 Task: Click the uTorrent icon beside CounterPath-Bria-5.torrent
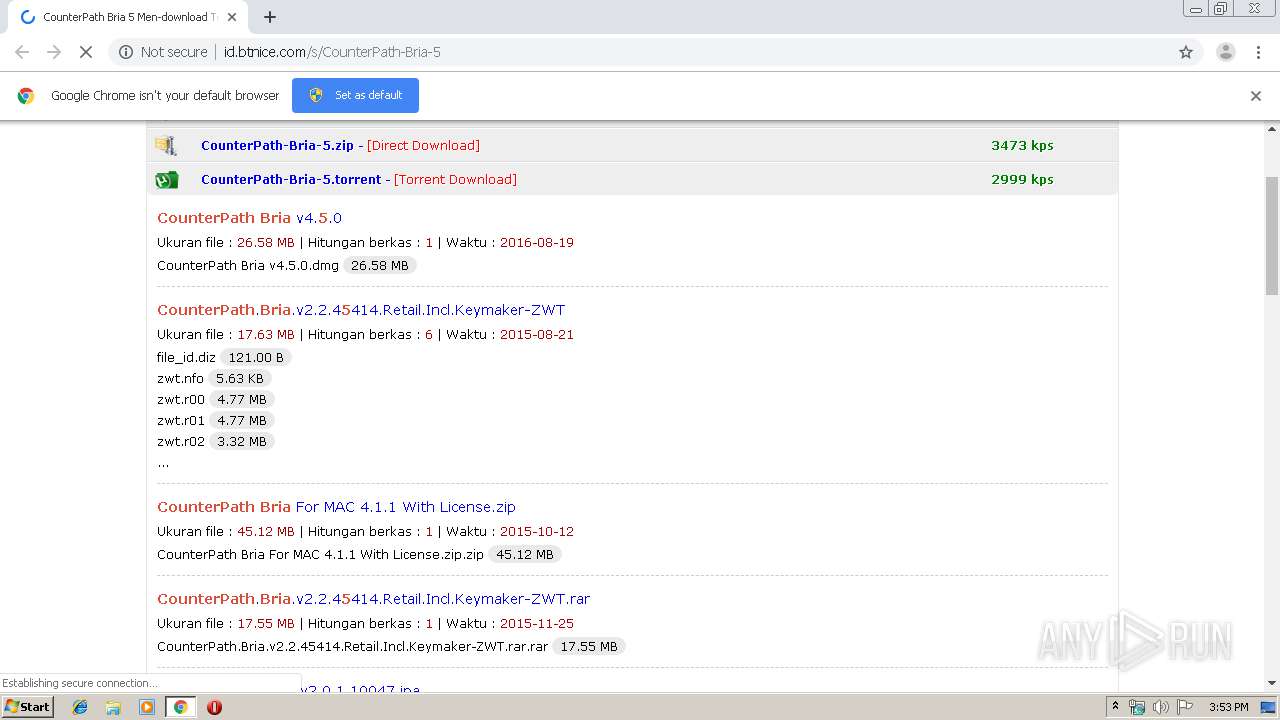pyautogui.click(x=166, y=180)
